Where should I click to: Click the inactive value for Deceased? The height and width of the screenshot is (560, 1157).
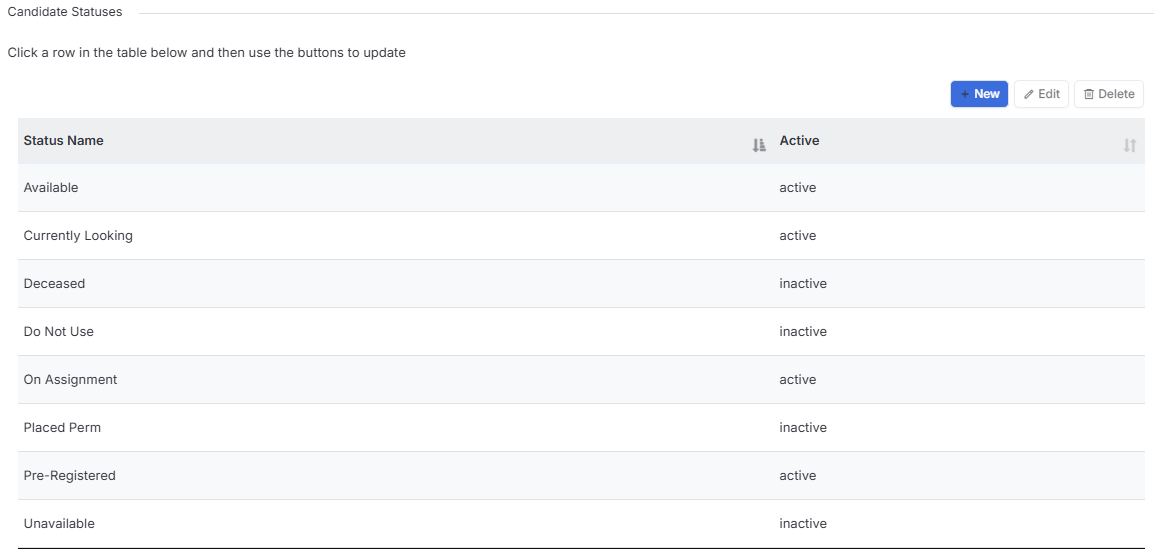click(803, 283)
